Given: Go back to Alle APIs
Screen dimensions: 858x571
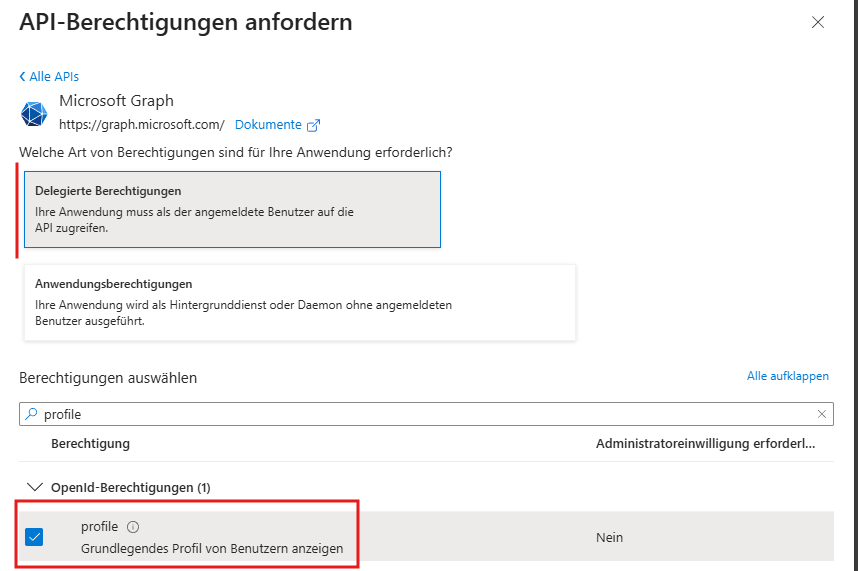Looking at the screenshot, I should (x=54, y=77).
